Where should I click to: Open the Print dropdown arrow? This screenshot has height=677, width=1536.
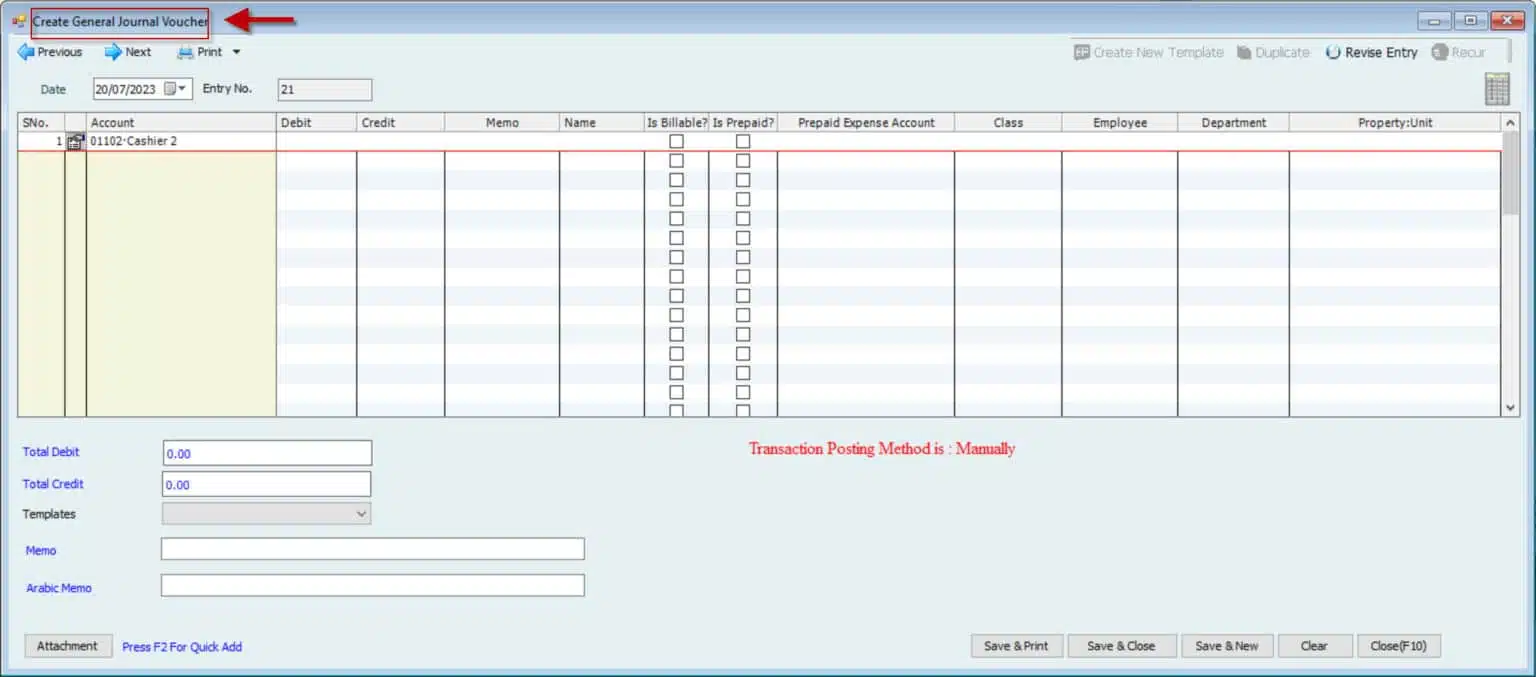click(237, 52)
